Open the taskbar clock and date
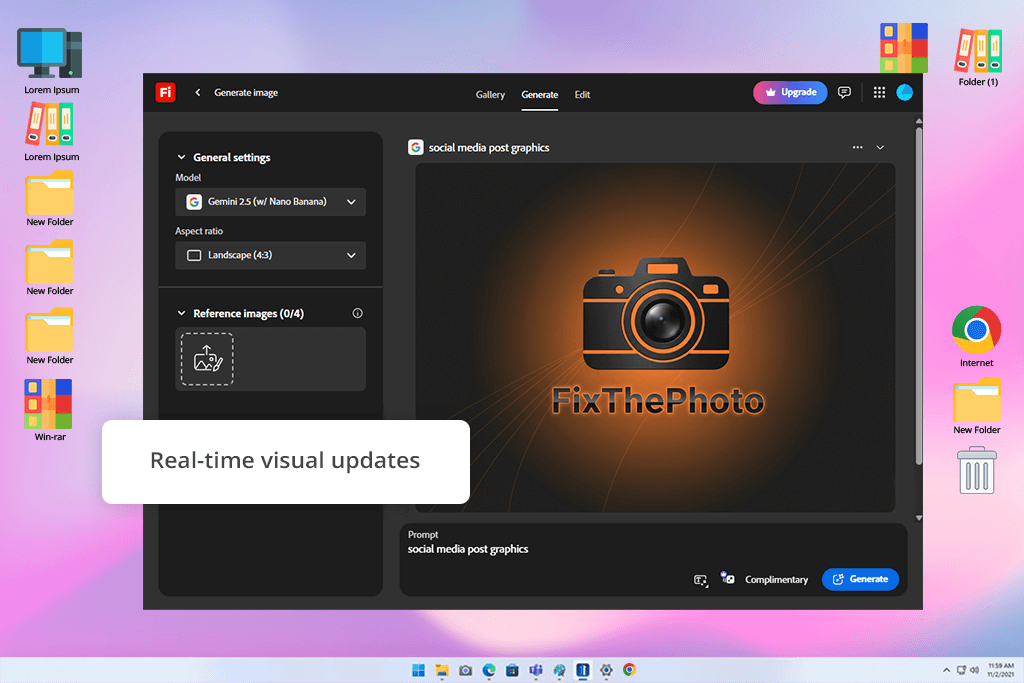The height and width of the screenshot is (683, 1024). 1000,670
